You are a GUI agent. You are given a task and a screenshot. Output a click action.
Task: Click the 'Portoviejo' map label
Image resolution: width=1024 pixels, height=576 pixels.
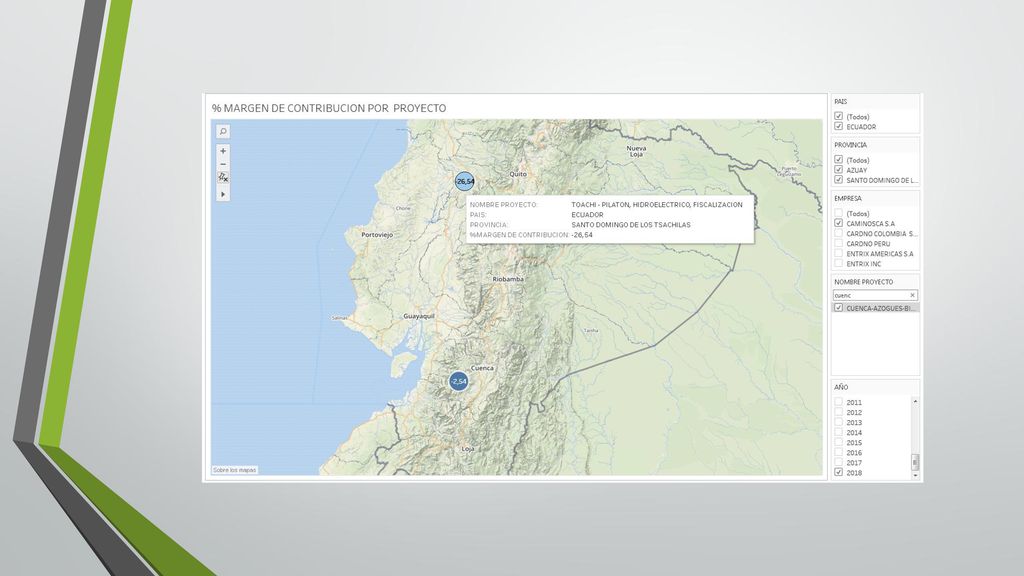377,234
